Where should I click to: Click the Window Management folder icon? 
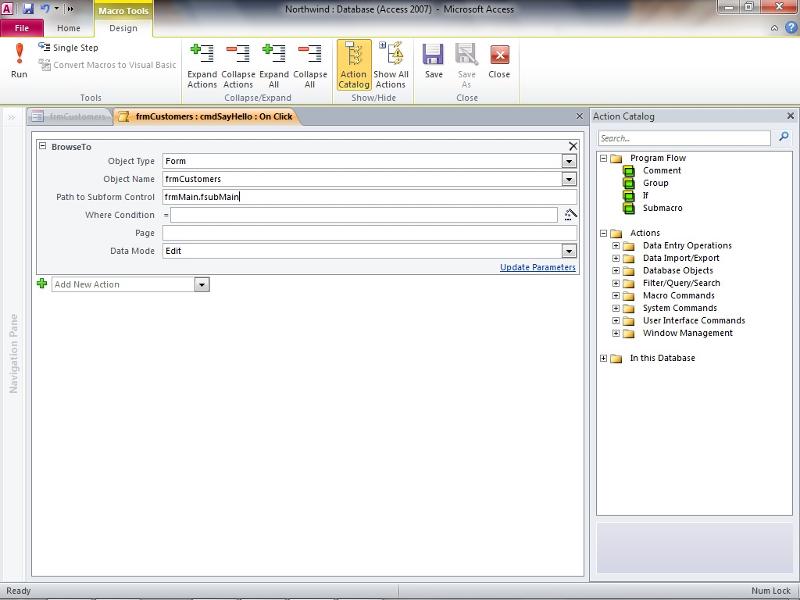click(x=629, y=334)
